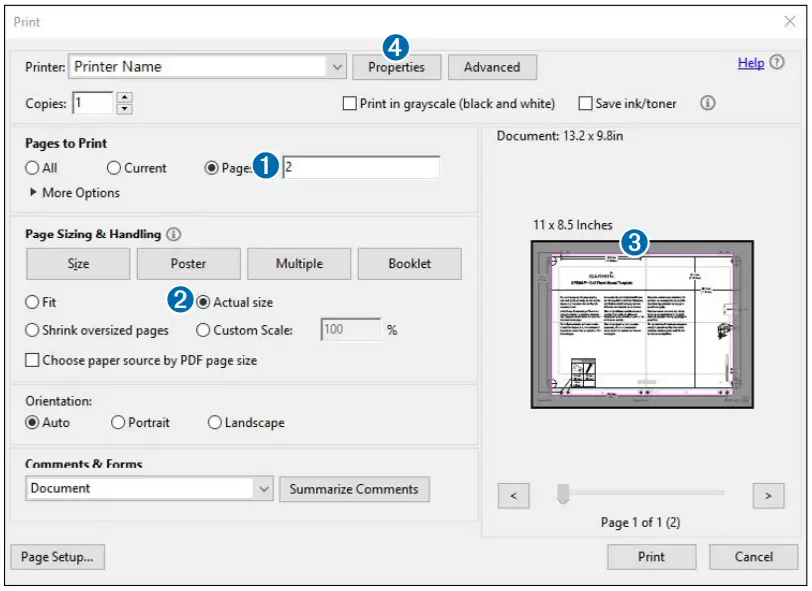Go to previous preview page arrow
Screen dimensions: 812x591
513,495
